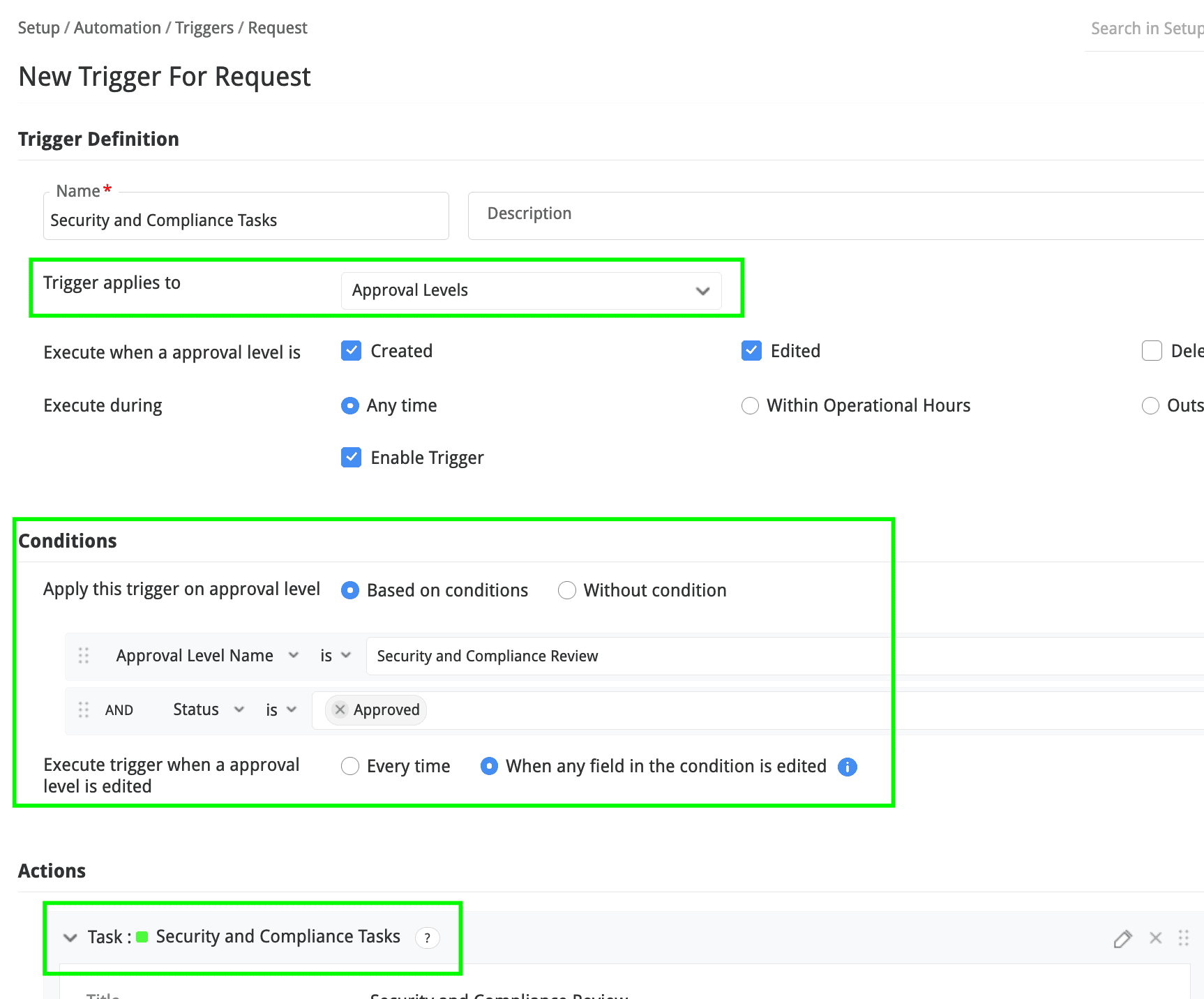
Task: Click the green color swatch beside the task name
Action: pos(142,937)
